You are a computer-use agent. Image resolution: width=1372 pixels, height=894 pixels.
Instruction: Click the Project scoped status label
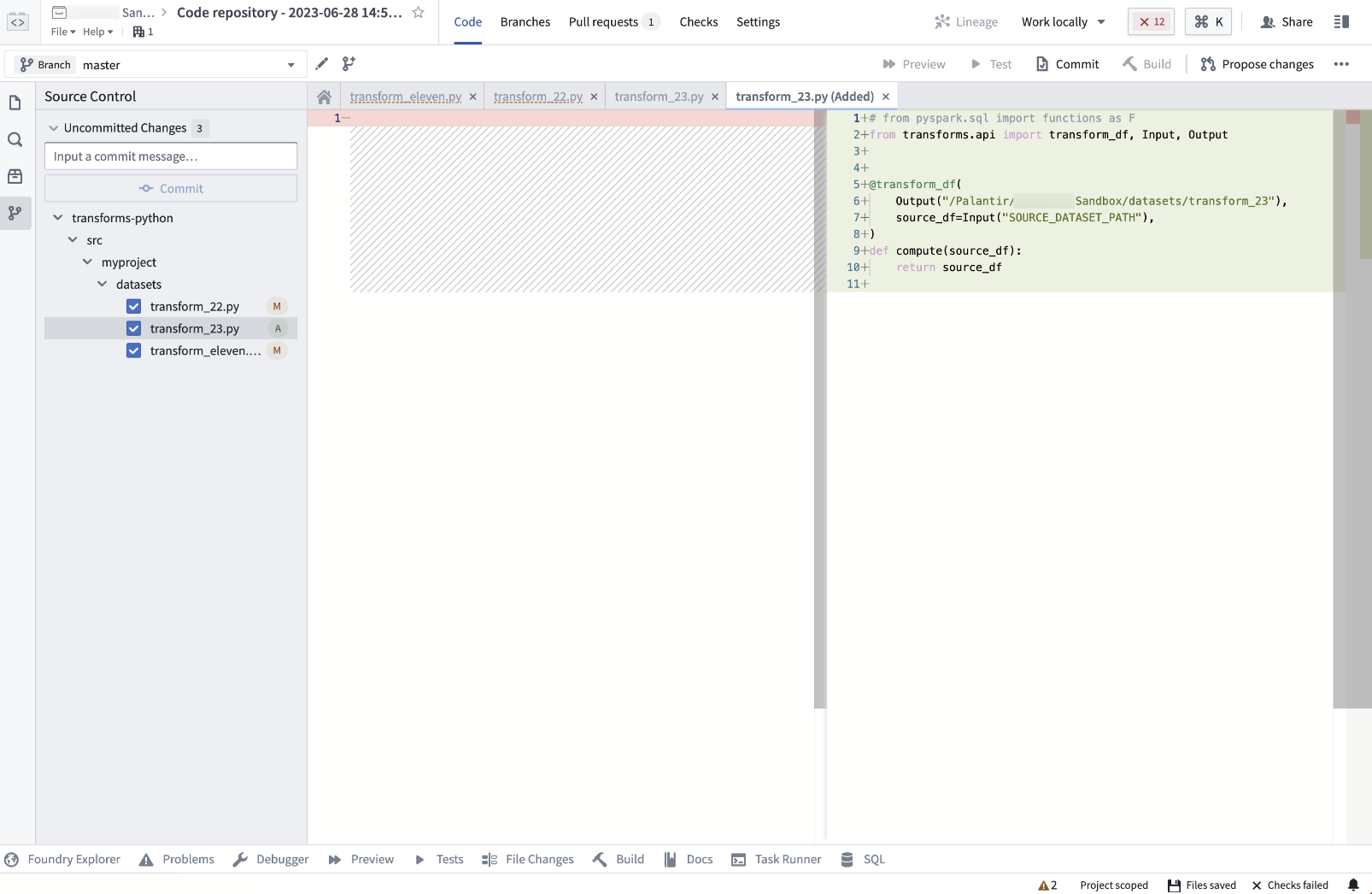pyautogui.click(x=1114, y=885)
